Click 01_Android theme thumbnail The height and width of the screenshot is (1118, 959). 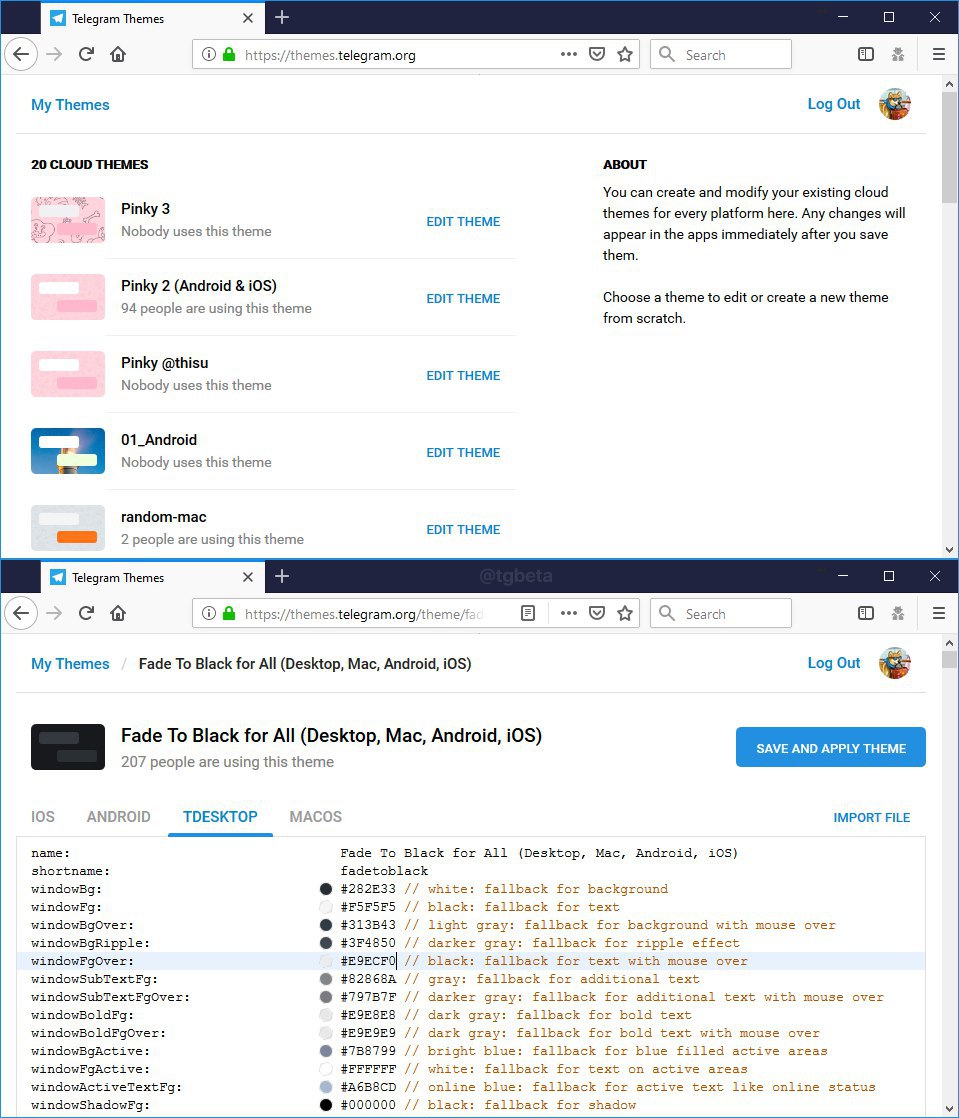pyautogui.click(x=68, y=451)
